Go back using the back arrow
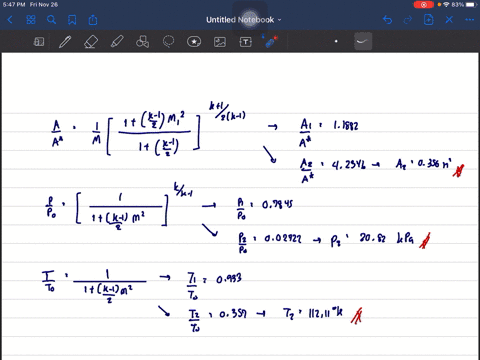The image size is (480, 360). [x=10, y=20]
